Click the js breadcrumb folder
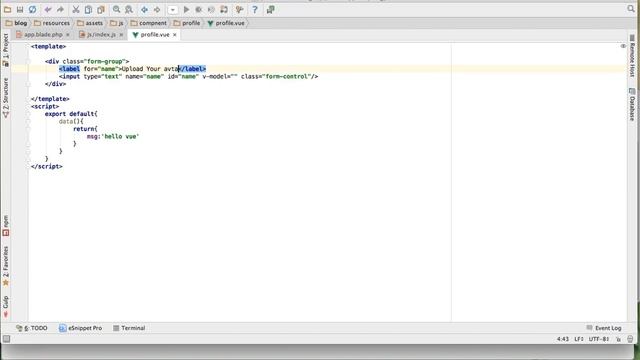 117,23
